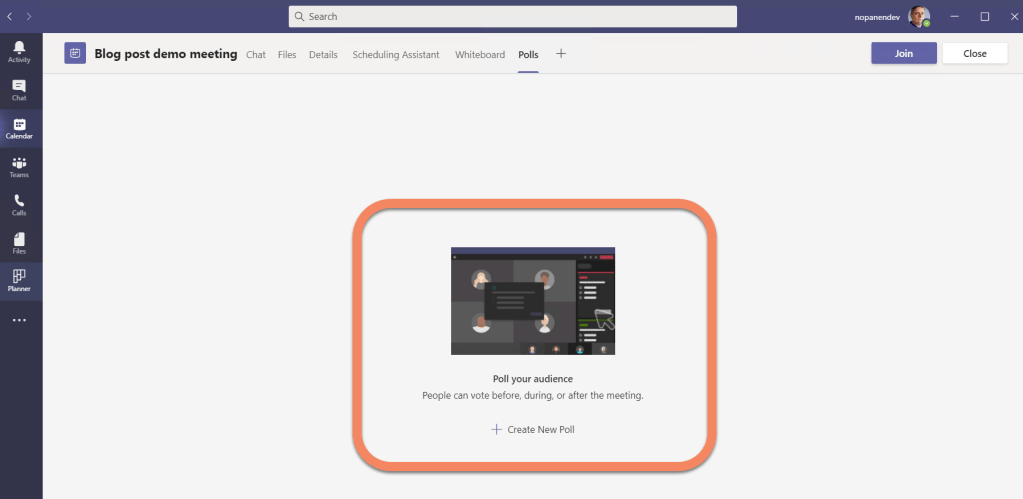
Task: Open the user profile avatar menu
Action: click(918, 17)
